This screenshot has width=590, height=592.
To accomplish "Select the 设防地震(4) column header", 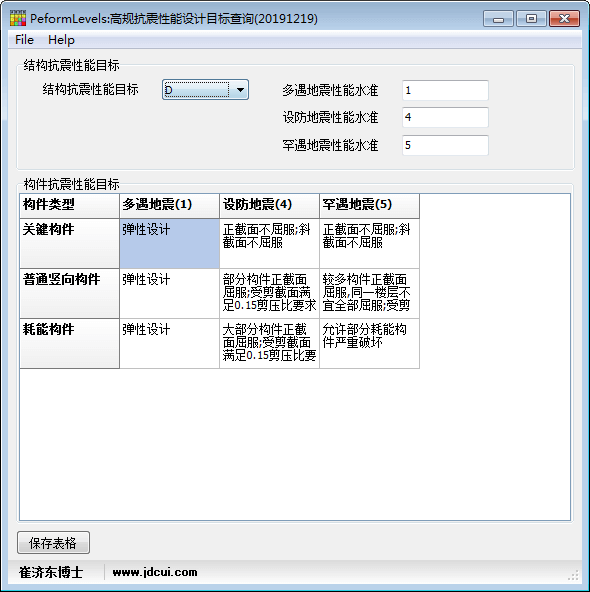I will point(270,206).
